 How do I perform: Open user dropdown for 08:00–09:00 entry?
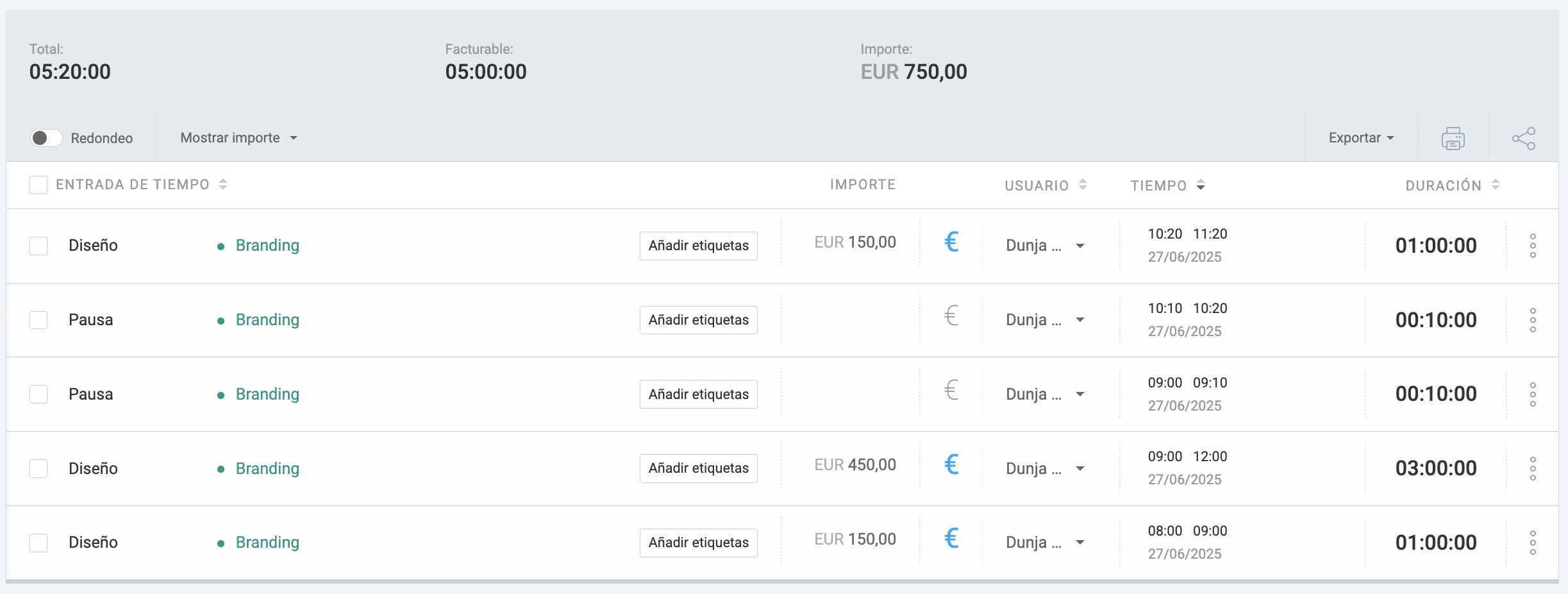click(1045, 543)
